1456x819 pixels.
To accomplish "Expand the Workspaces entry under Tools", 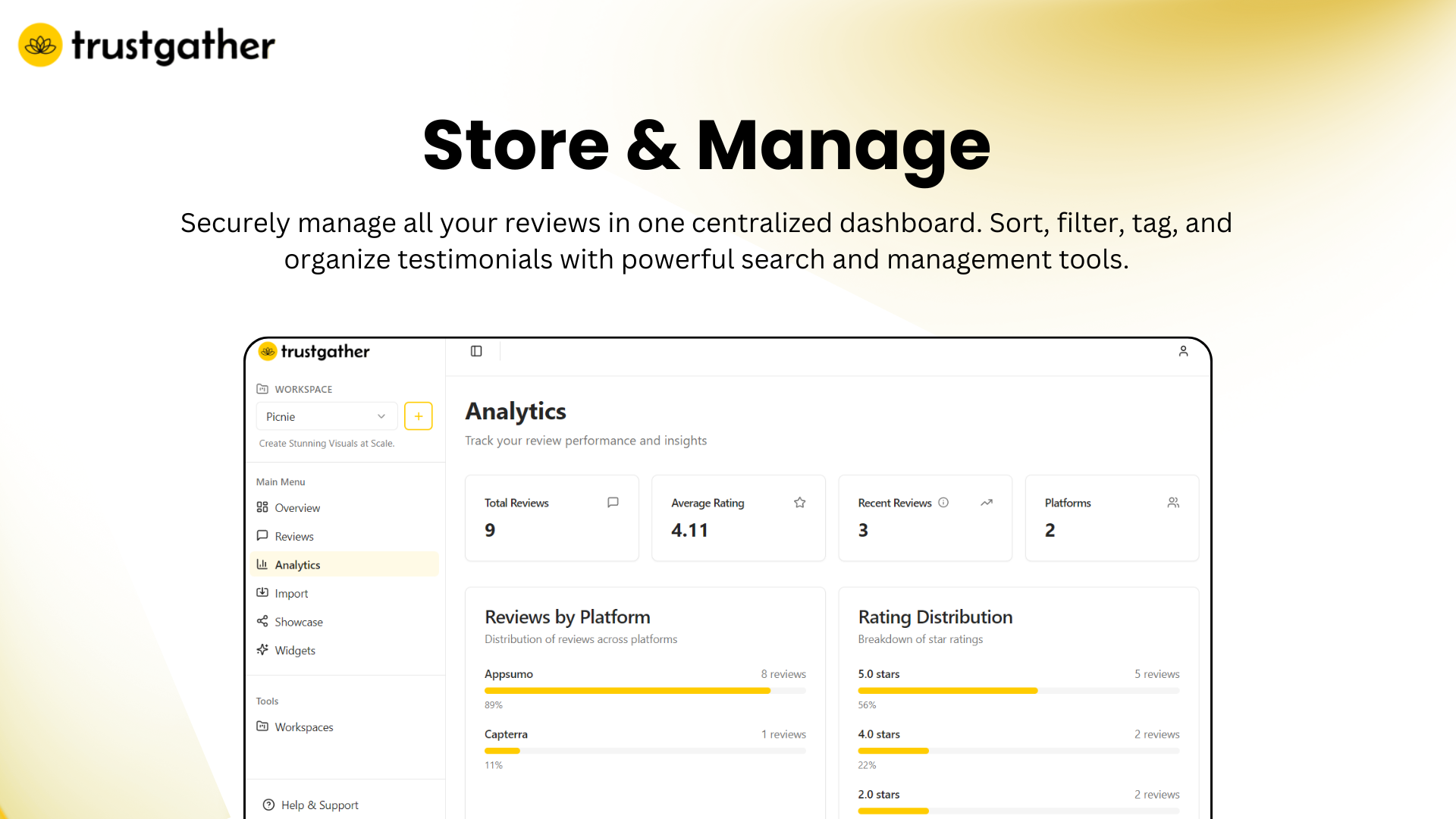I will [x=303, y=726].
